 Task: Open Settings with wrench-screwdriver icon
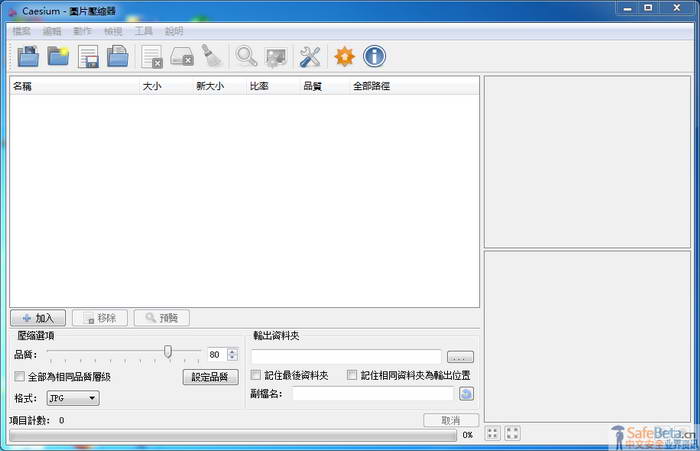click(310, 57)
